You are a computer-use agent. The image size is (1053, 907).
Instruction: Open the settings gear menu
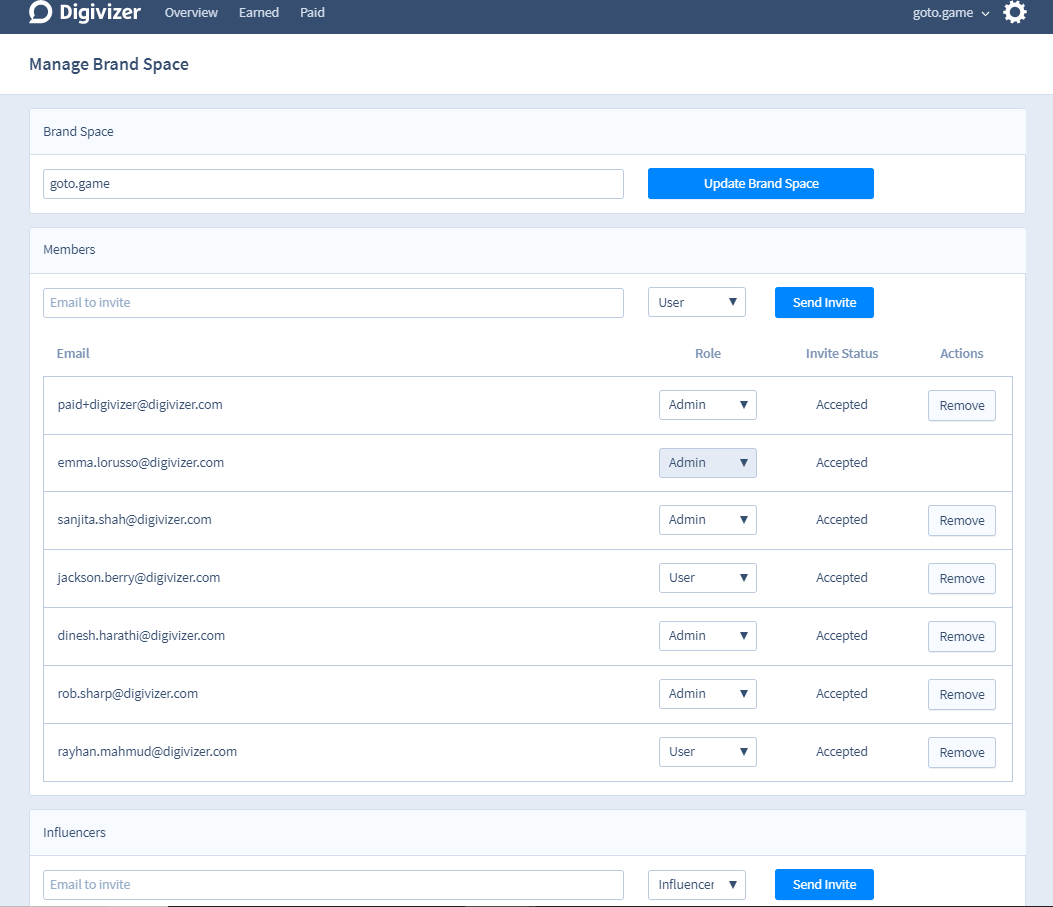point(1014,13)
